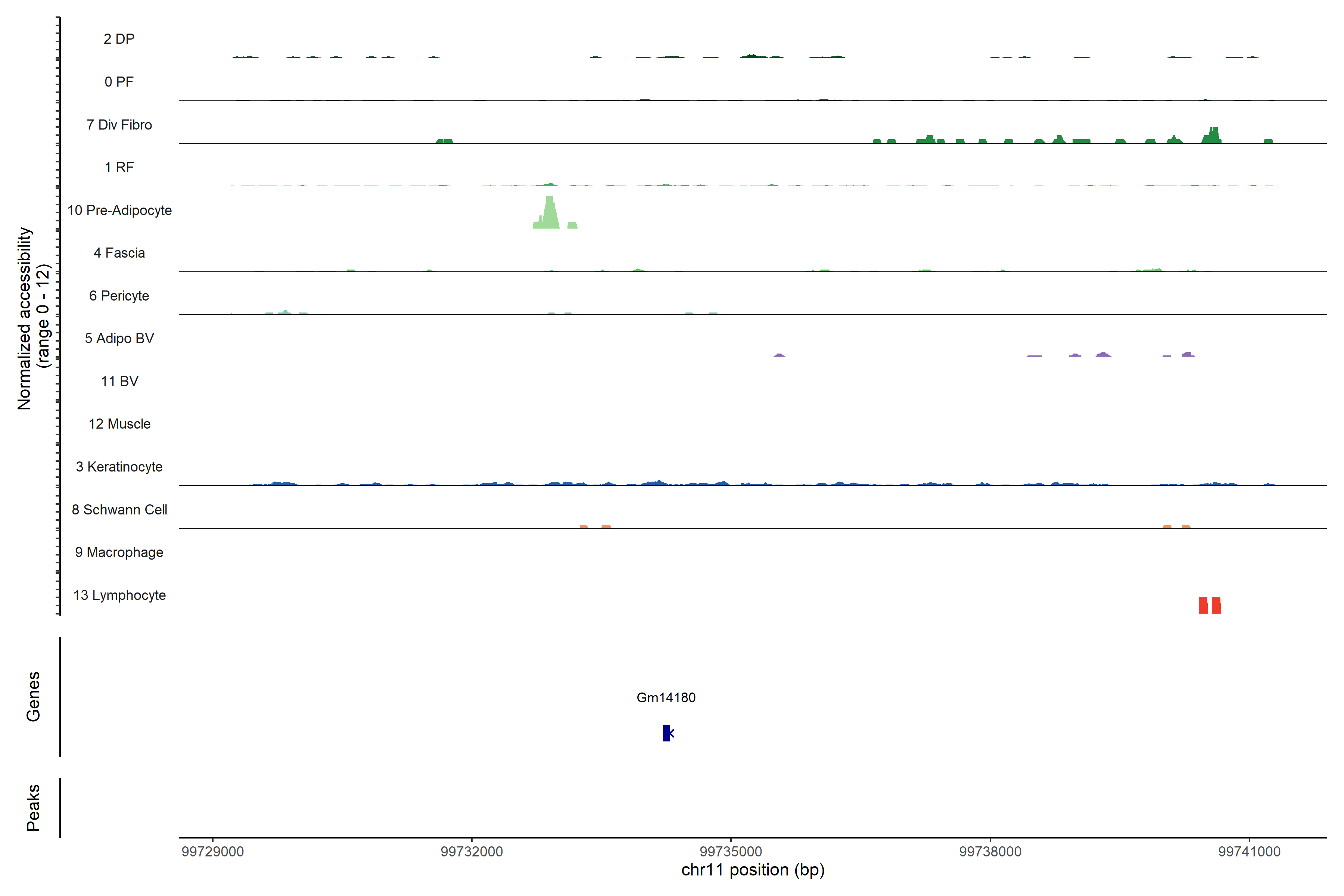Click the Peaks panel label
1344x896 pixels.
click(33, 808)
